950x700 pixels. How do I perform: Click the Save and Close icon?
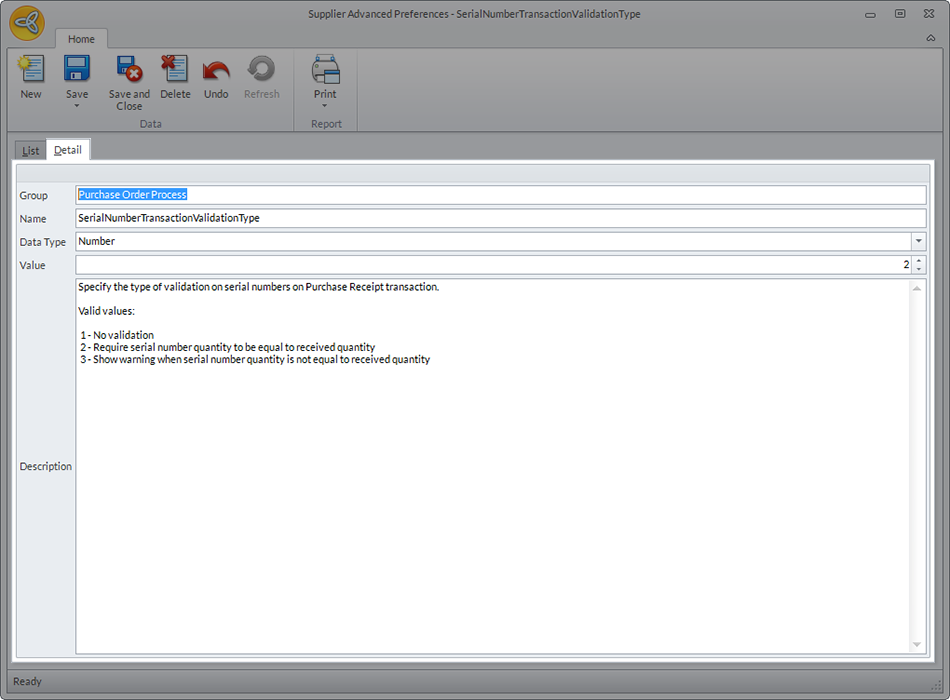[x=129, y=70]
